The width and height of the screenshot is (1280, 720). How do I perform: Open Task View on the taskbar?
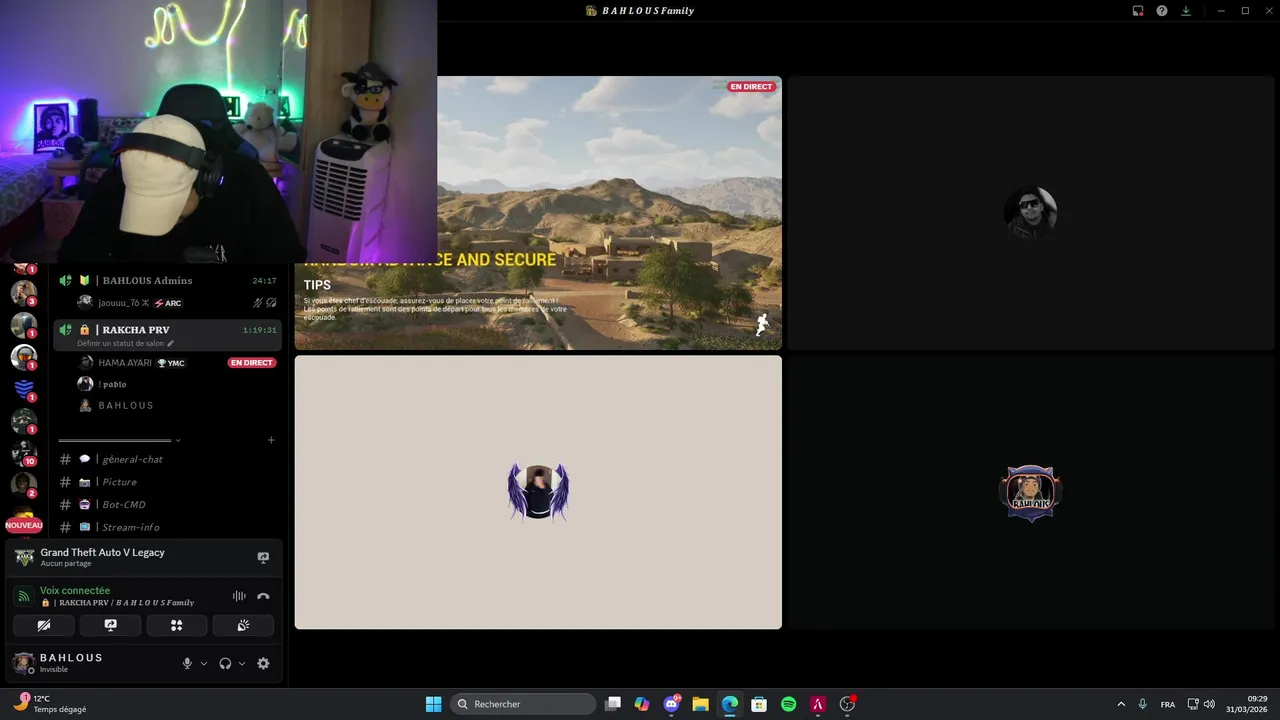613,704
